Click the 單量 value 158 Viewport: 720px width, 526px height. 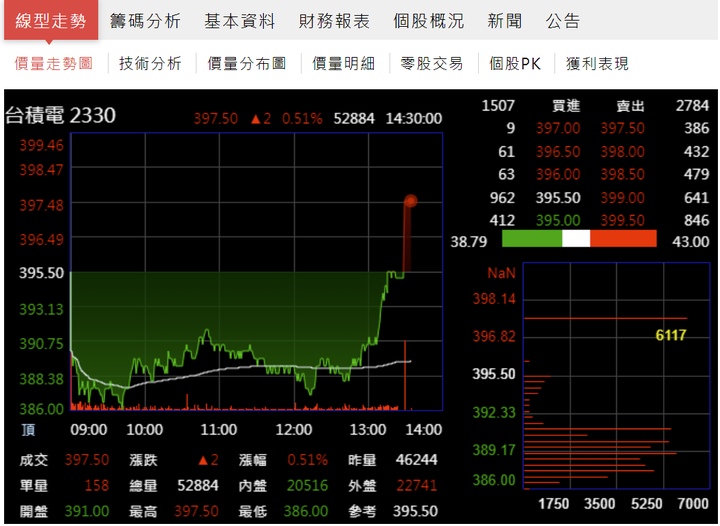[97, 485]
